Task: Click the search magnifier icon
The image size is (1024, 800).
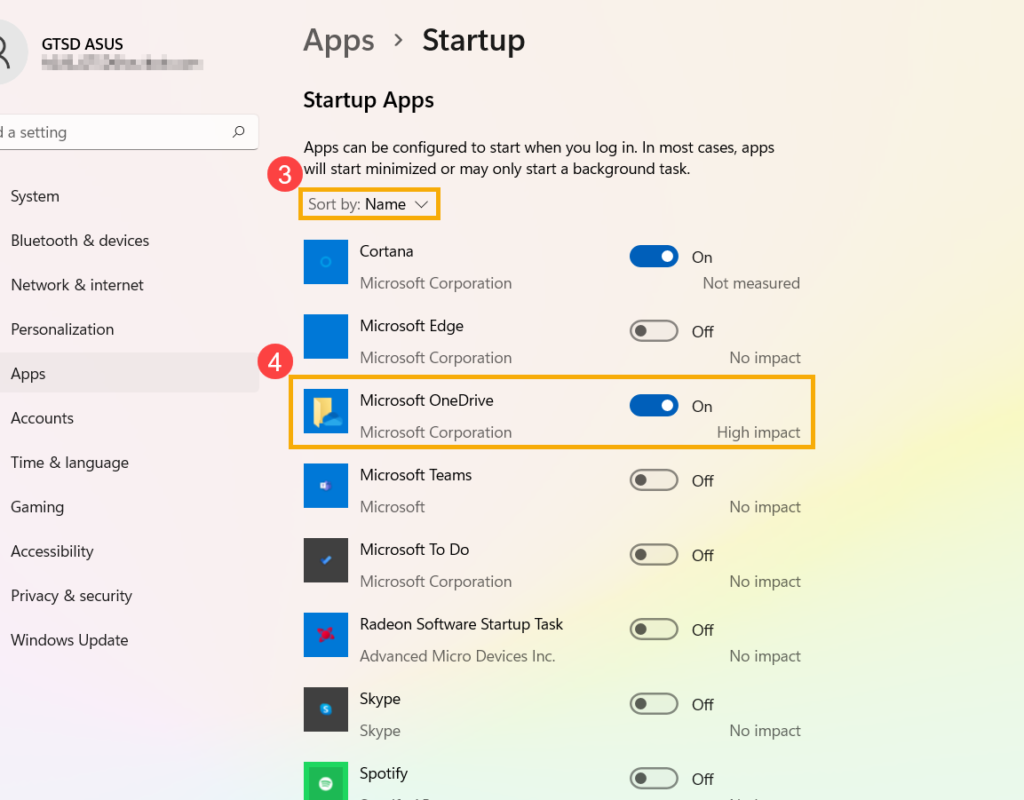Action: [238, 132]
